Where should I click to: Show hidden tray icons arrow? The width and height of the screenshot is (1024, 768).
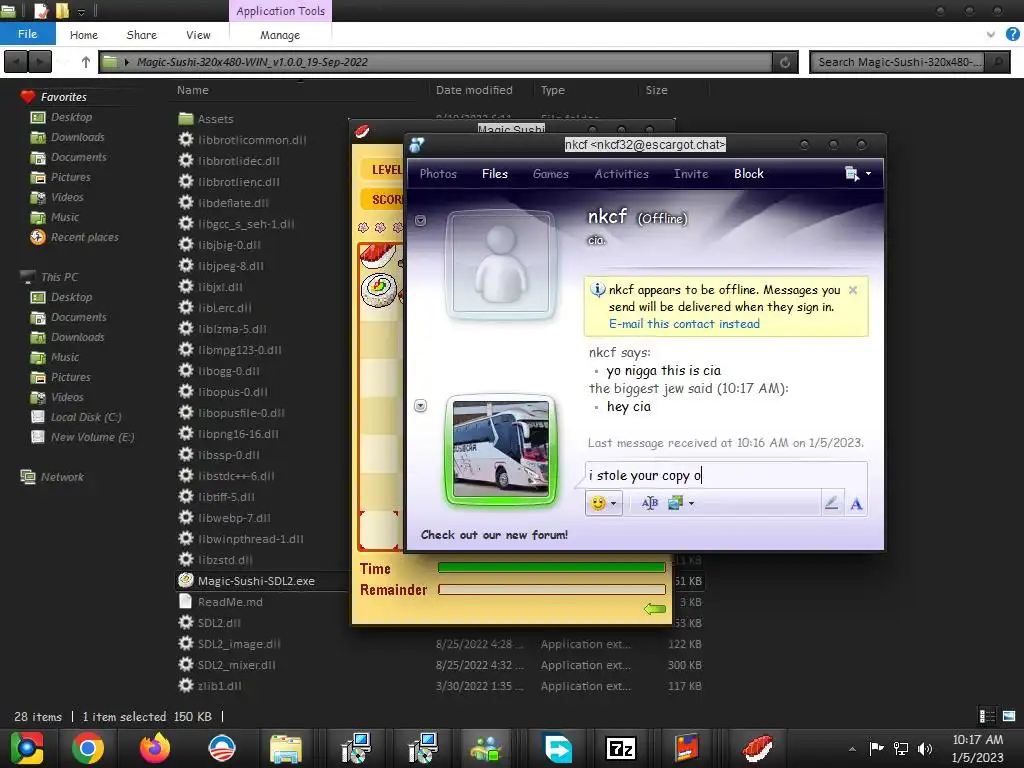click(852, 749)
